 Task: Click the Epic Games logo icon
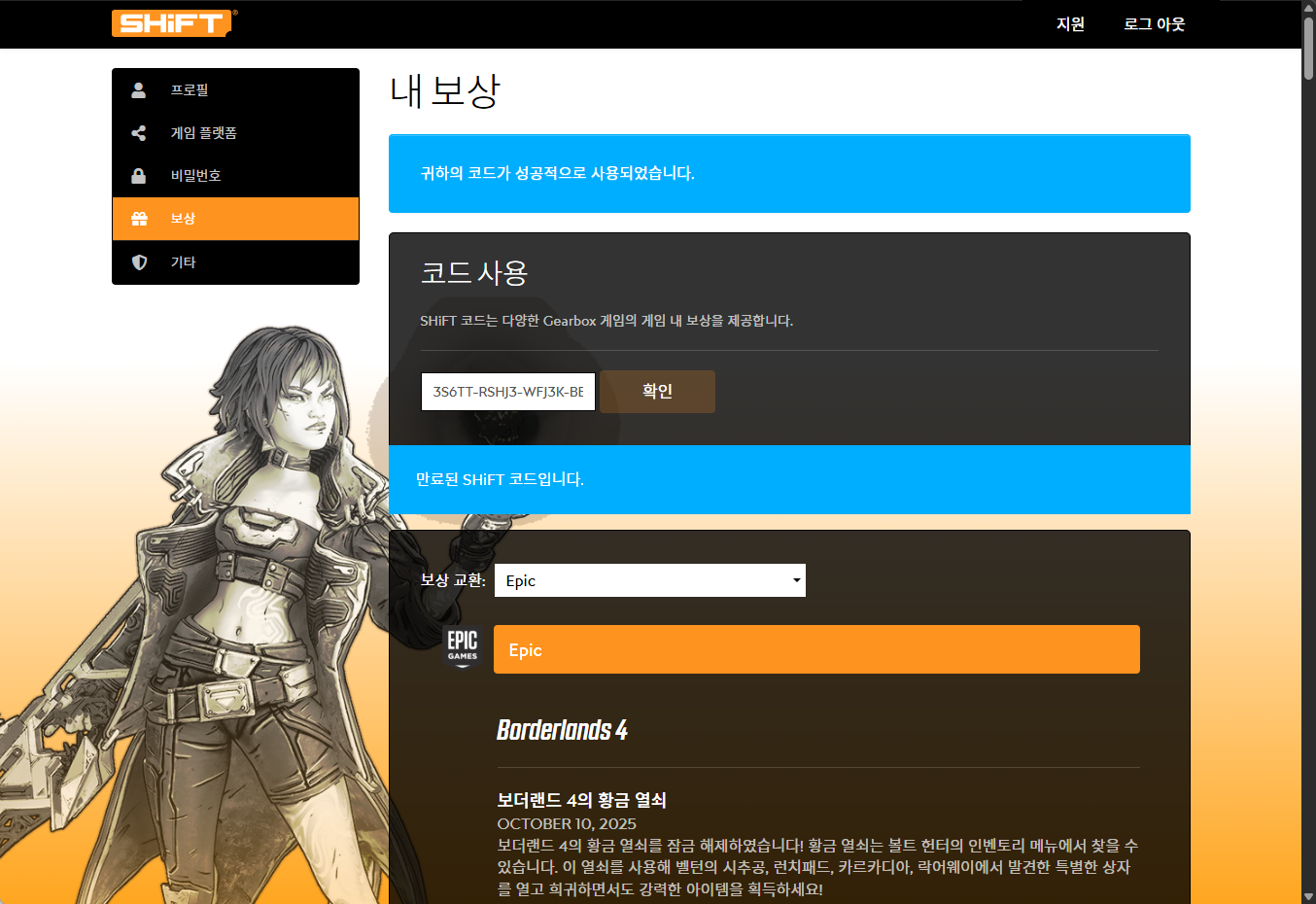(463, 647)
